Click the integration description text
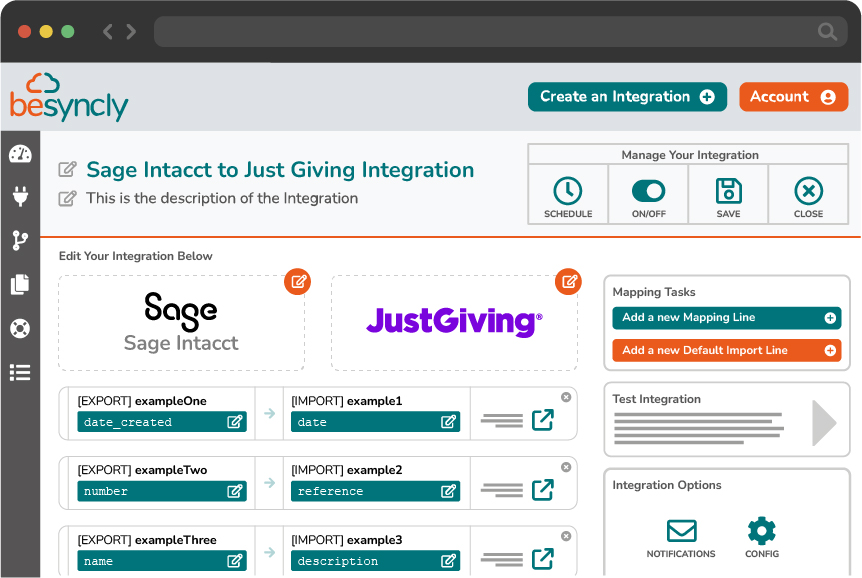862x578 pixels. coord(222,198)
